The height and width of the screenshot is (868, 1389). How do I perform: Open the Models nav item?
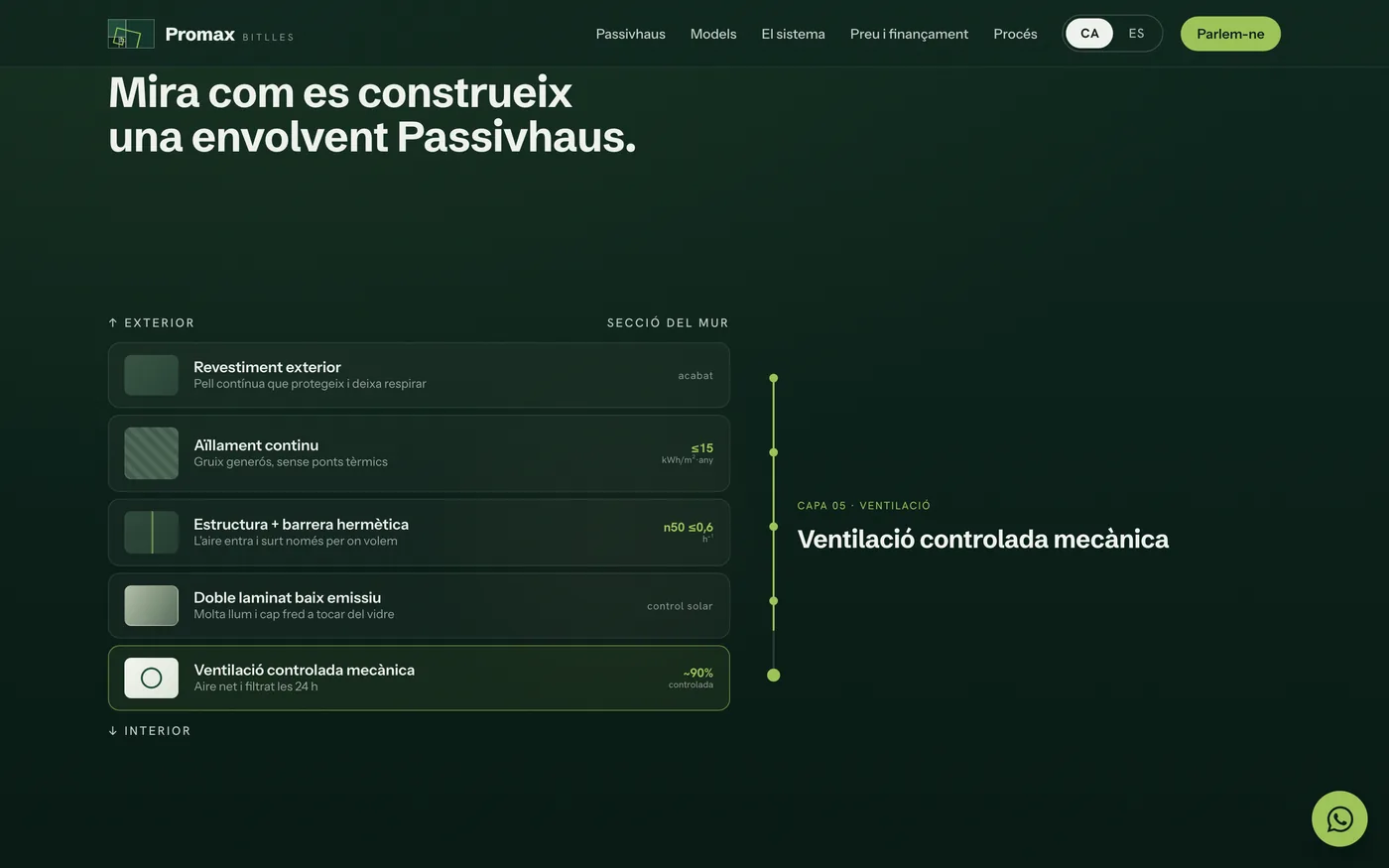point(713,34)
